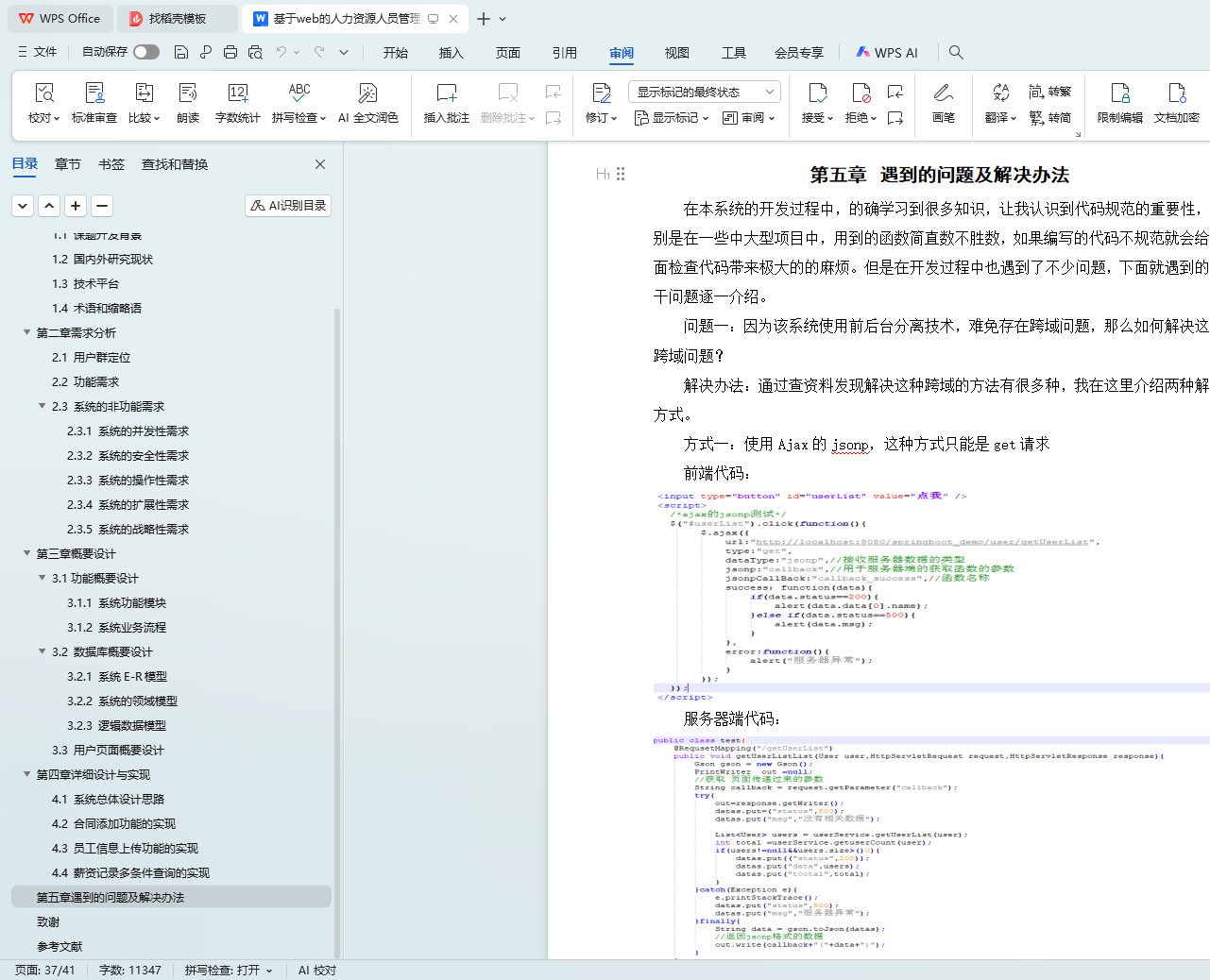Click the 字数: 11347 status bar entry
The image size is (1210, 980).
[x=130, y=970]
